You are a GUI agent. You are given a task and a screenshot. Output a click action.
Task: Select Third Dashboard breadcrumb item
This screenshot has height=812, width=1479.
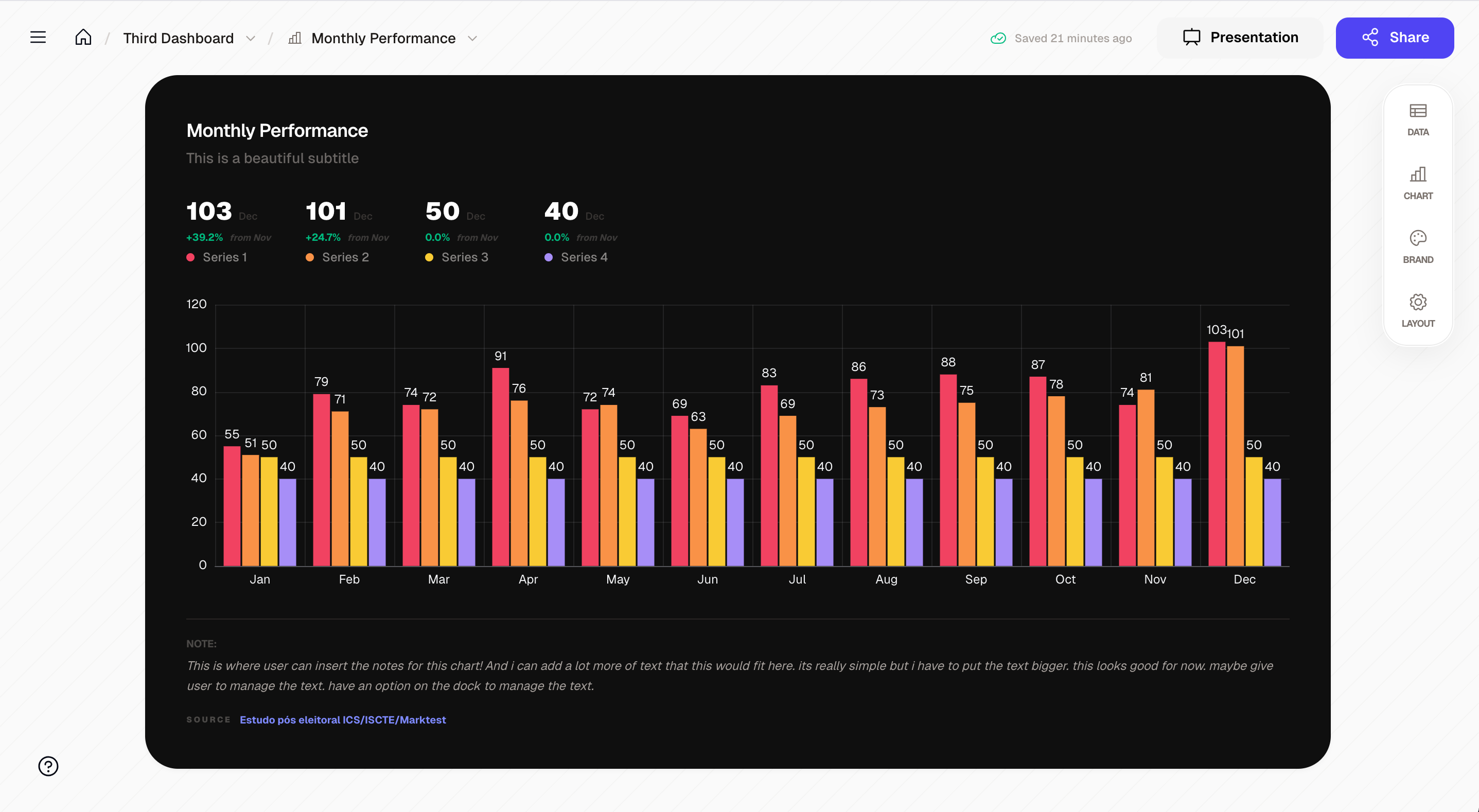(178, 39)
